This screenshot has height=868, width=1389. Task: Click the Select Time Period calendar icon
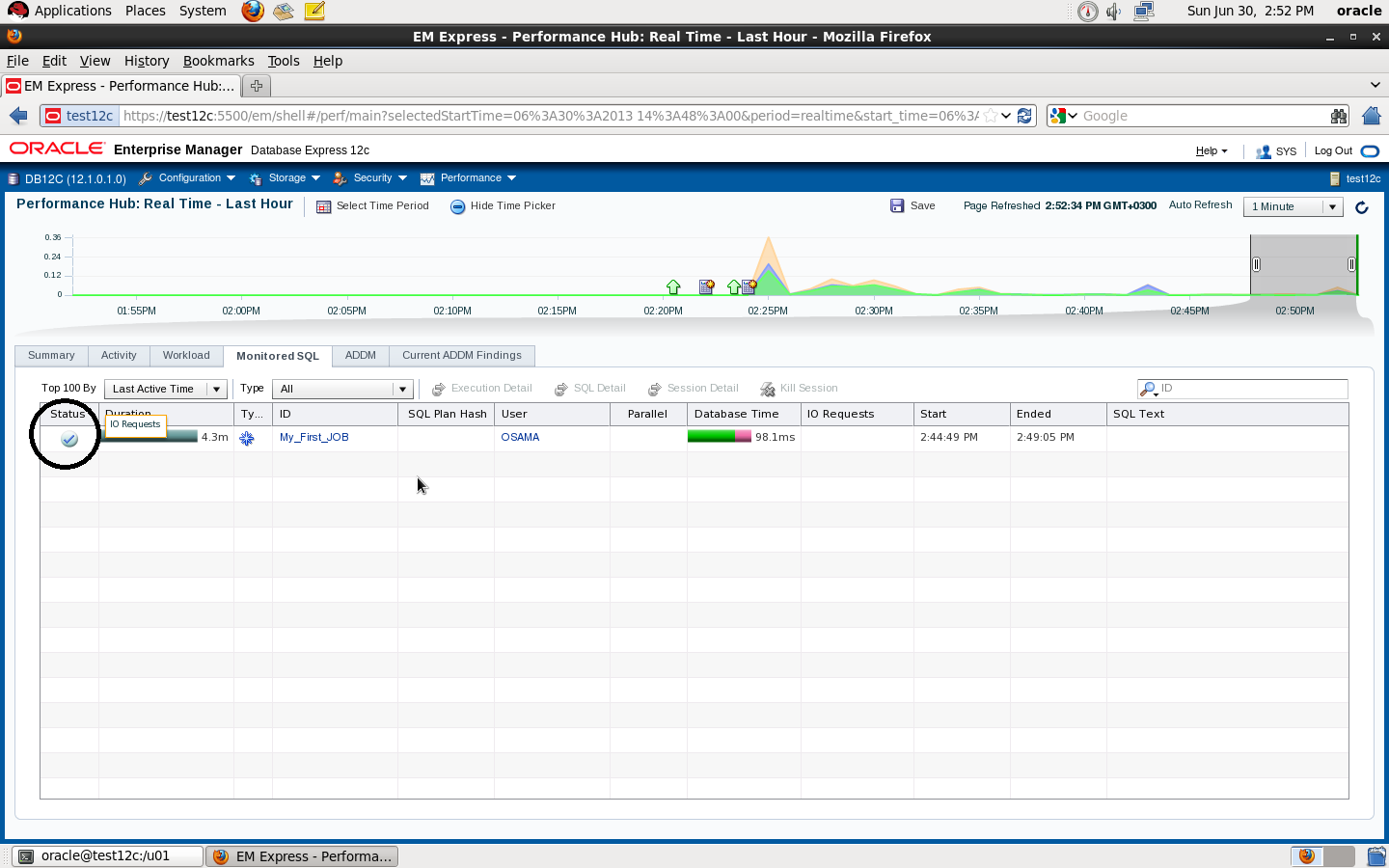pyautogui.click(x=324, y=206)
